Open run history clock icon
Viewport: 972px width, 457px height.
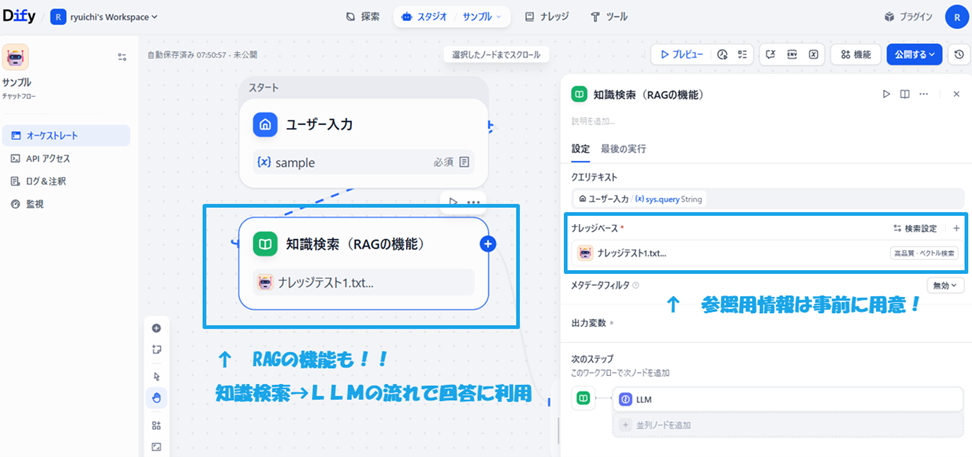pos(722,55)
